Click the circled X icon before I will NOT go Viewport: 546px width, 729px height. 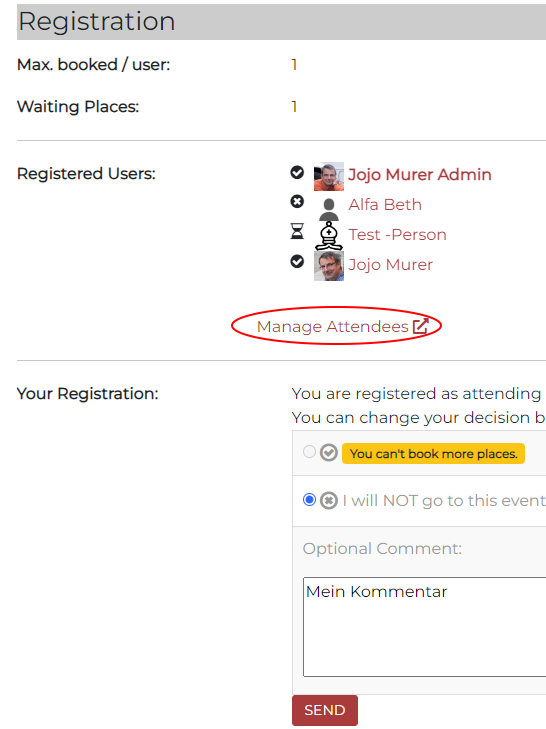coord(329,500)
